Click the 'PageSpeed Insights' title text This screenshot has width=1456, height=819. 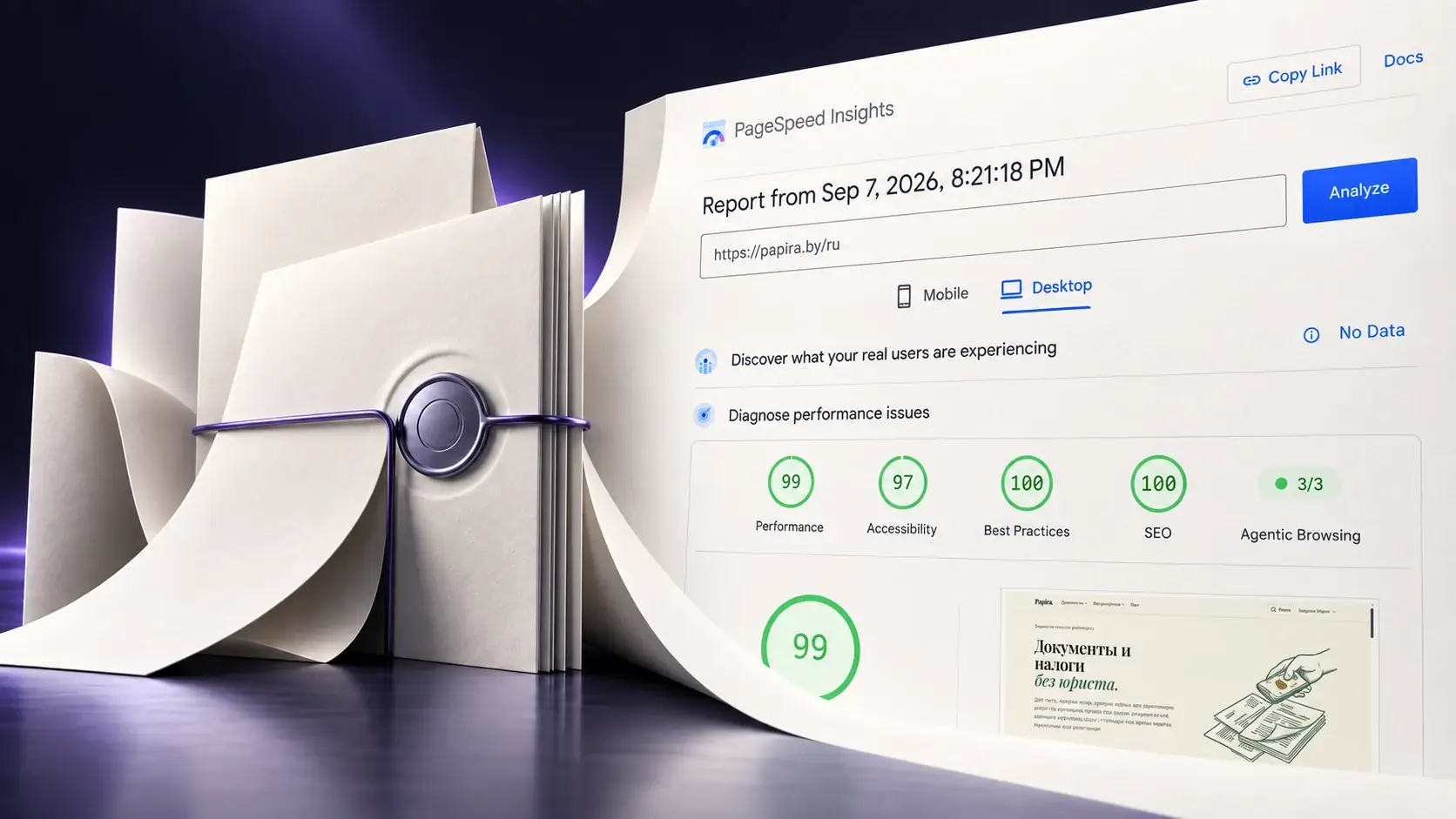click(814, 120)
